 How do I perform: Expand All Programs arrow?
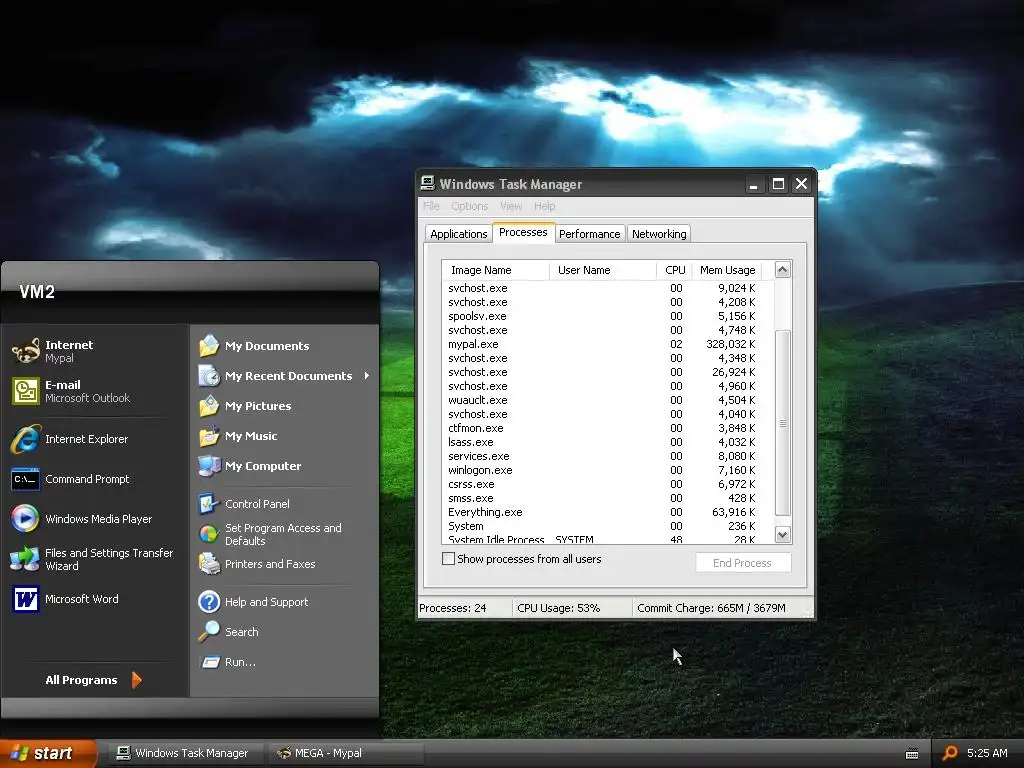136,680
